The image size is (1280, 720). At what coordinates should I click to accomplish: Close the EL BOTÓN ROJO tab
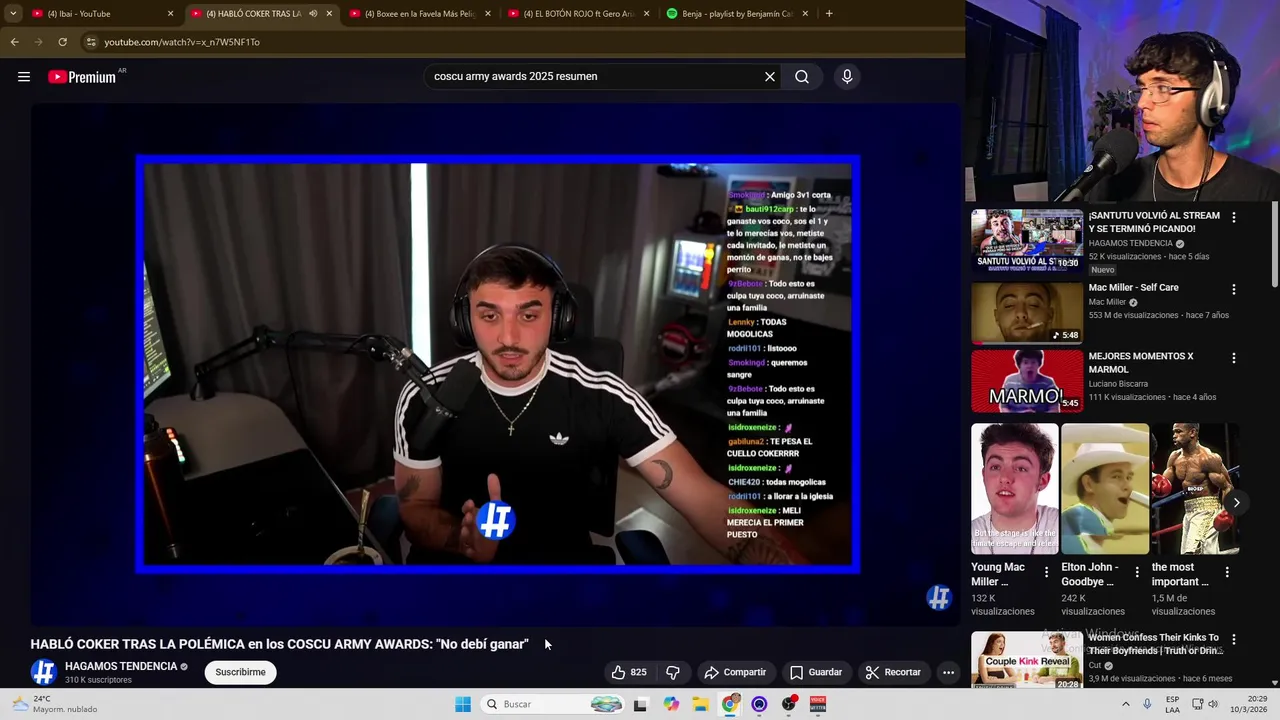tap(646, 14)
